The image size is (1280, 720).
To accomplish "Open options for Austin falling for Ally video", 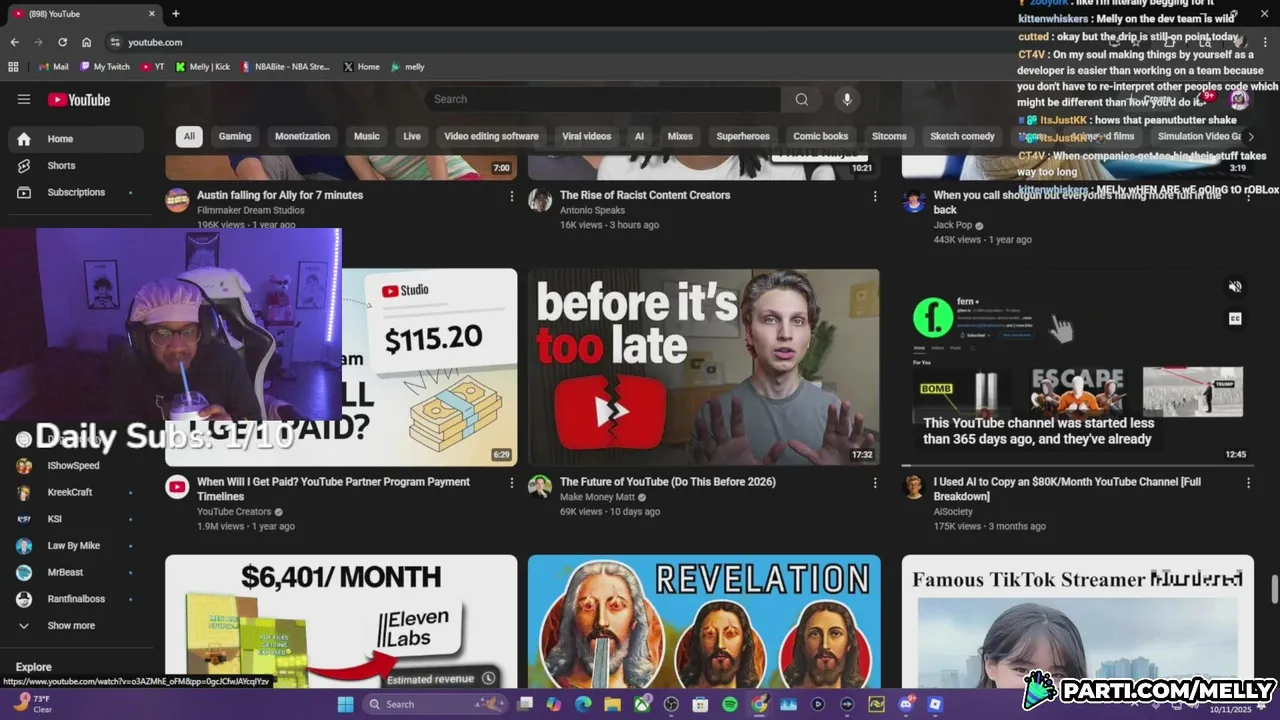I will (x=512, y=196).
